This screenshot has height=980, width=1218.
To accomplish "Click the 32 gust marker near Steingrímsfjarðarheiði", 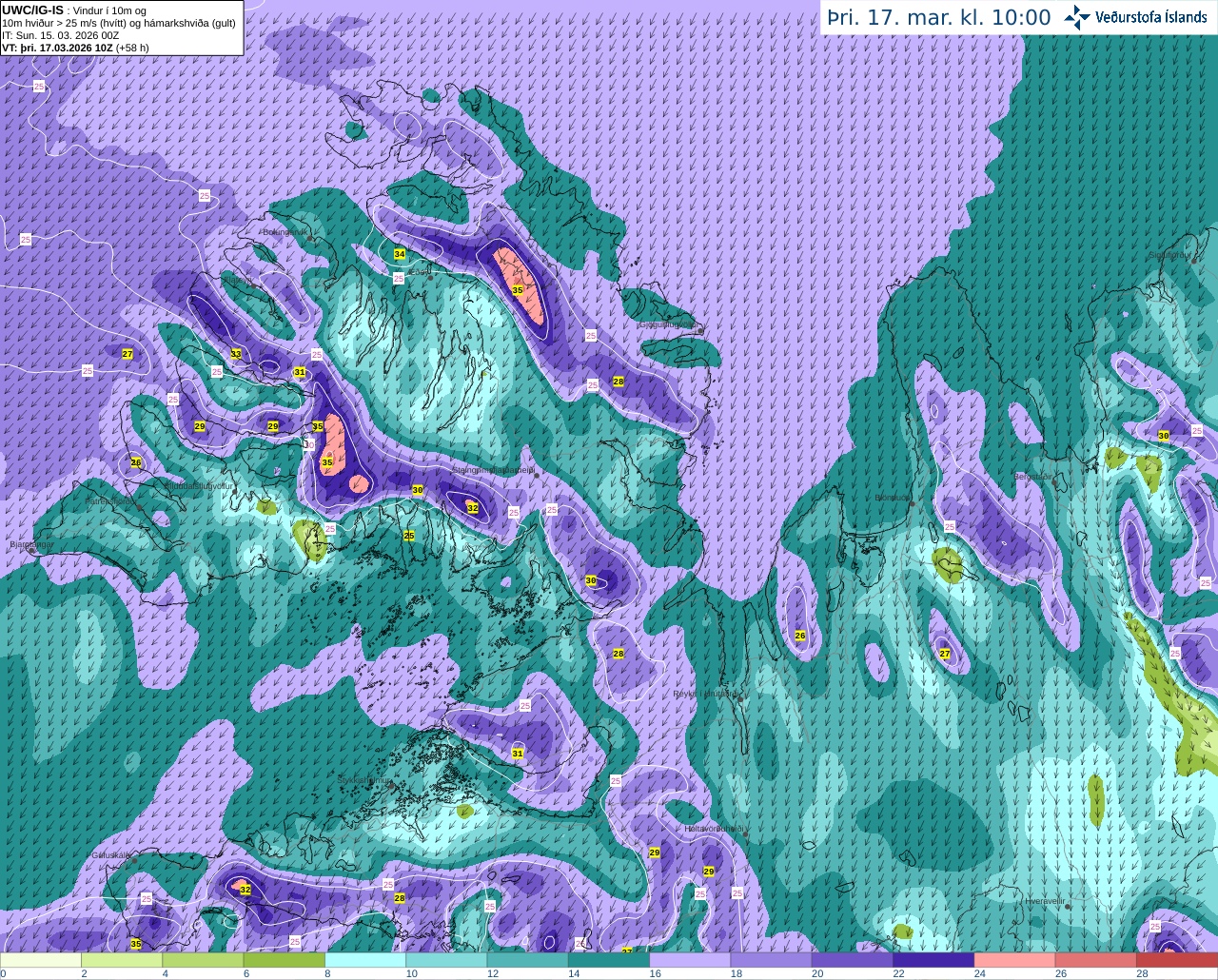I will (x=473, y=508).
